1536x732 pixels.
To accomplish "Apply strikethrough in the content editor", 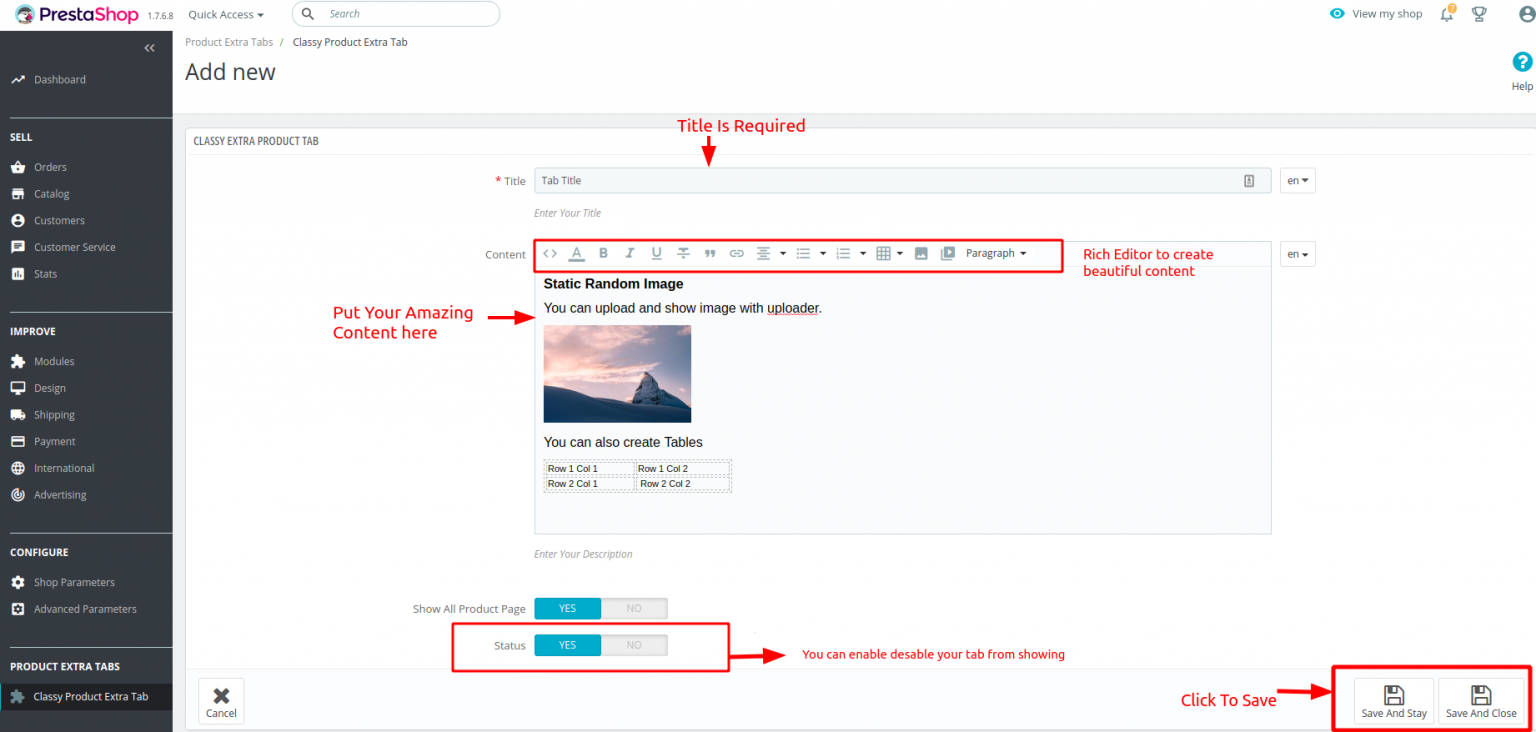I will [683, 253].
